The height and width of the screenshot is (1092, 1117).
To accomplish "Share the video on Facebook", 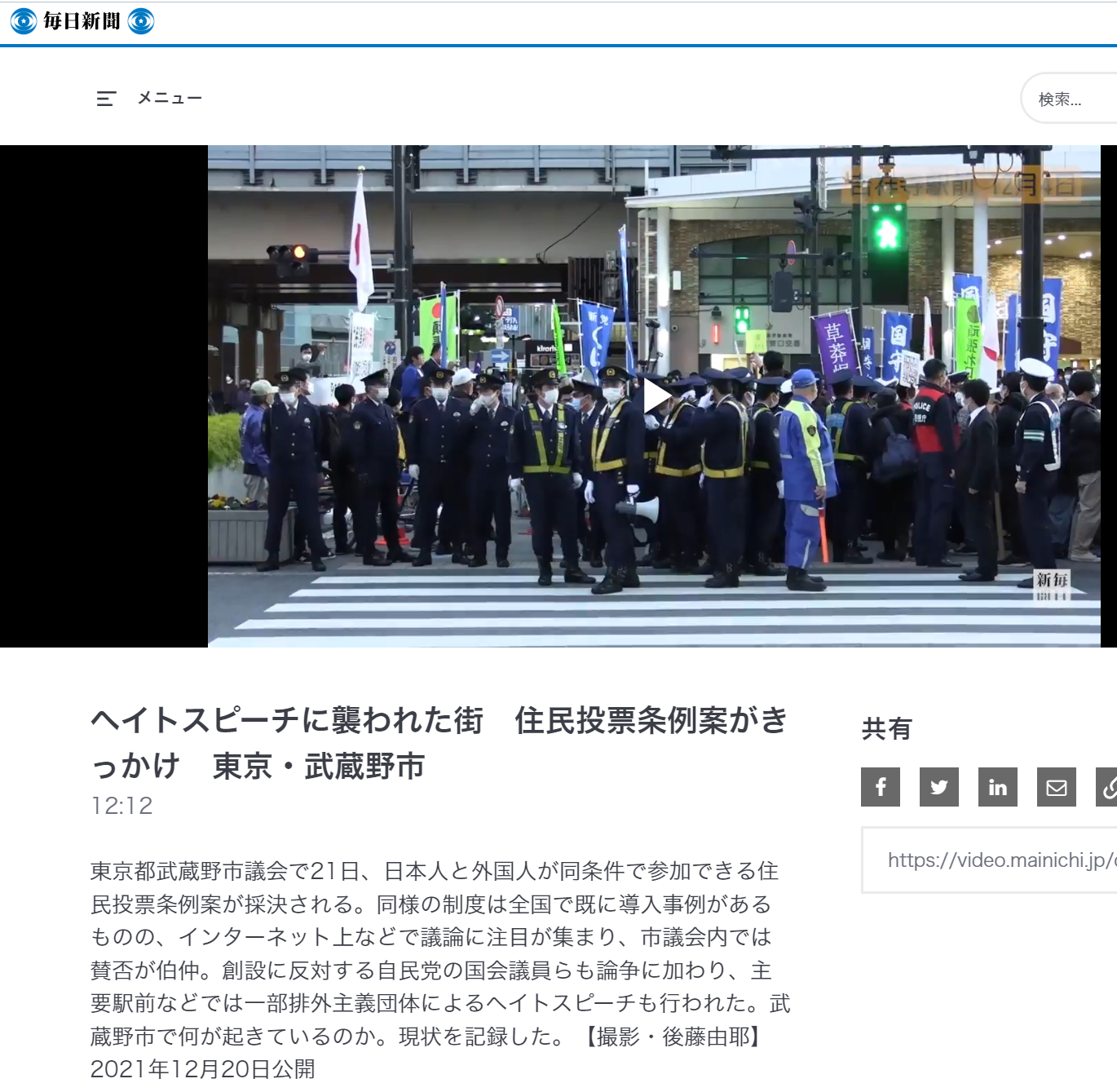I will click(880, 787).
